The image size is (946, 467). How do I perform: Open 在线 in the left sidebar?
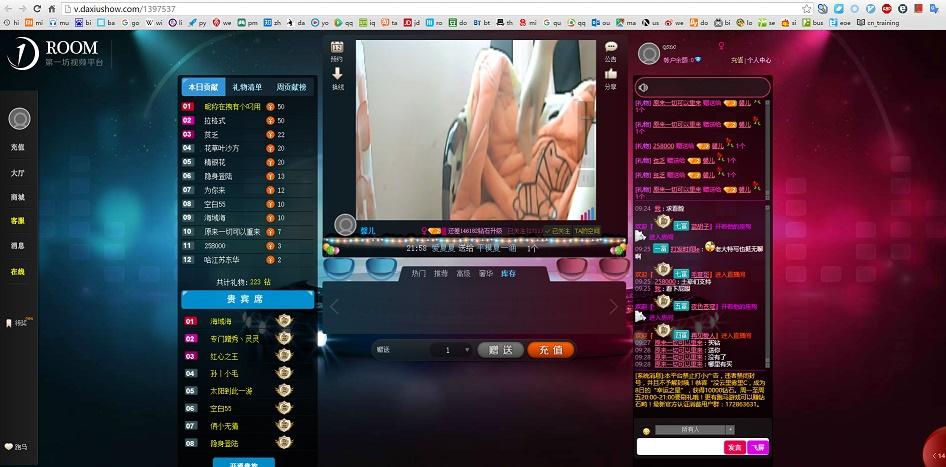(17, 272)
